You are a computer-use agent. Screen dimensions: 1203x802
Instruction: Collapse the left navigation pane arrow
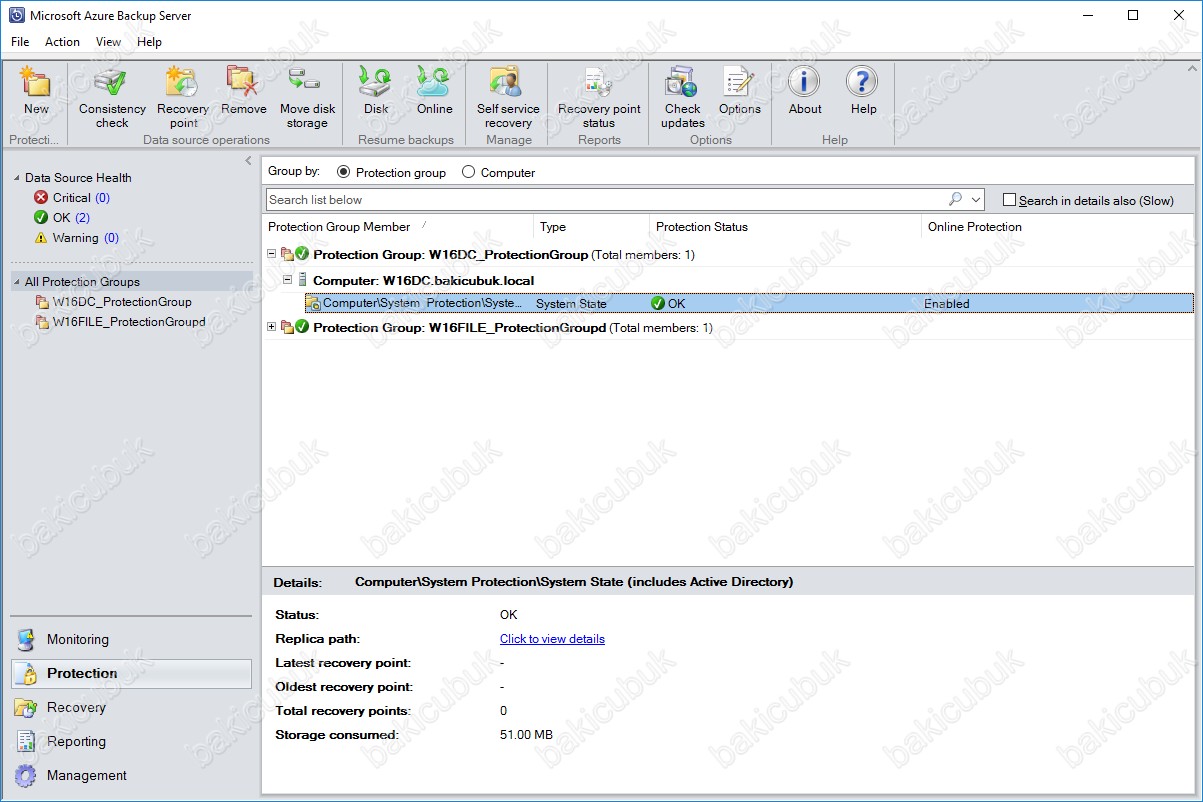click(x=248, y=161)
